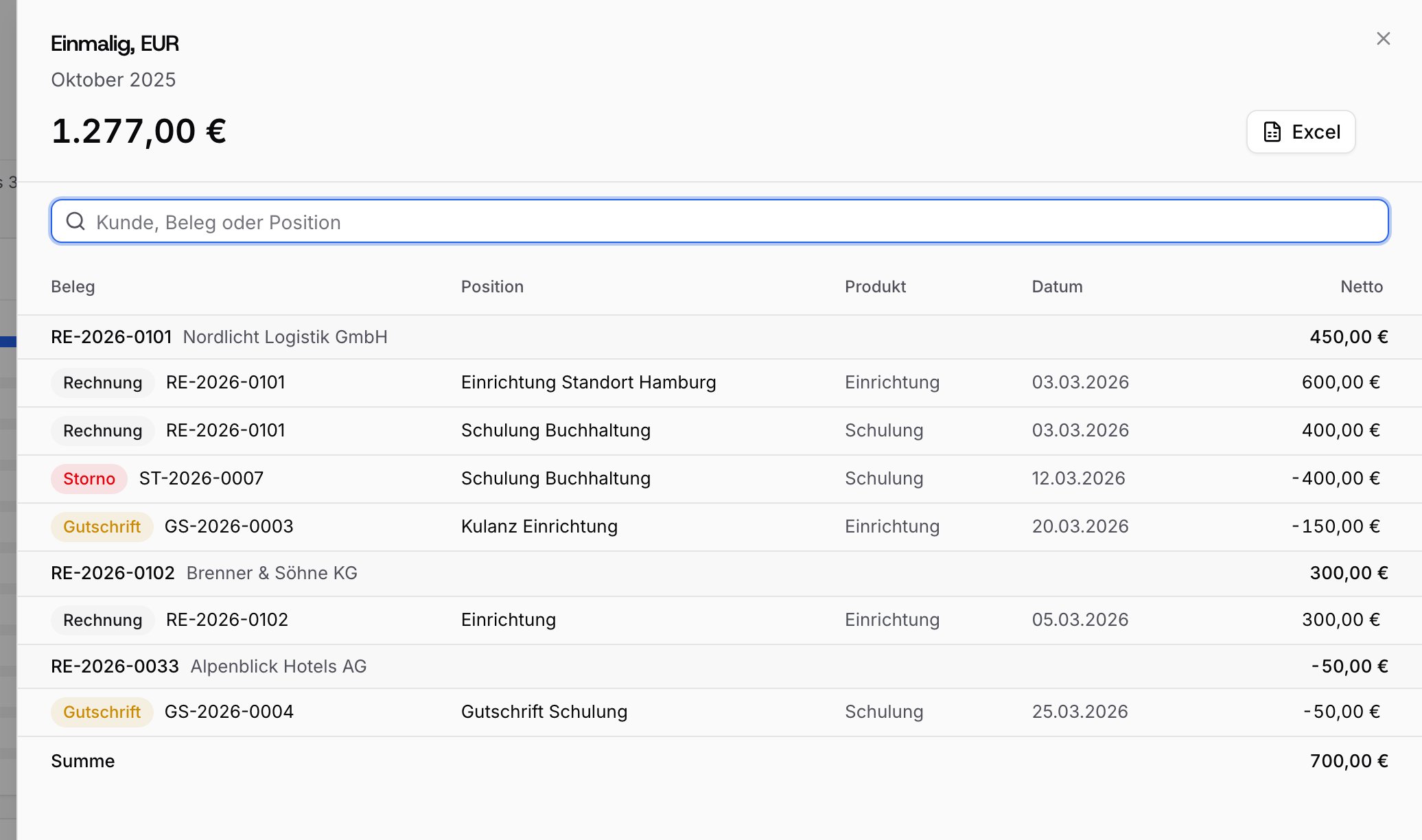The height and width of the screenshot is (840, 1422).
Task: Click amount -150,00 € in Kulanz row
Action: tap(1336, 526)
